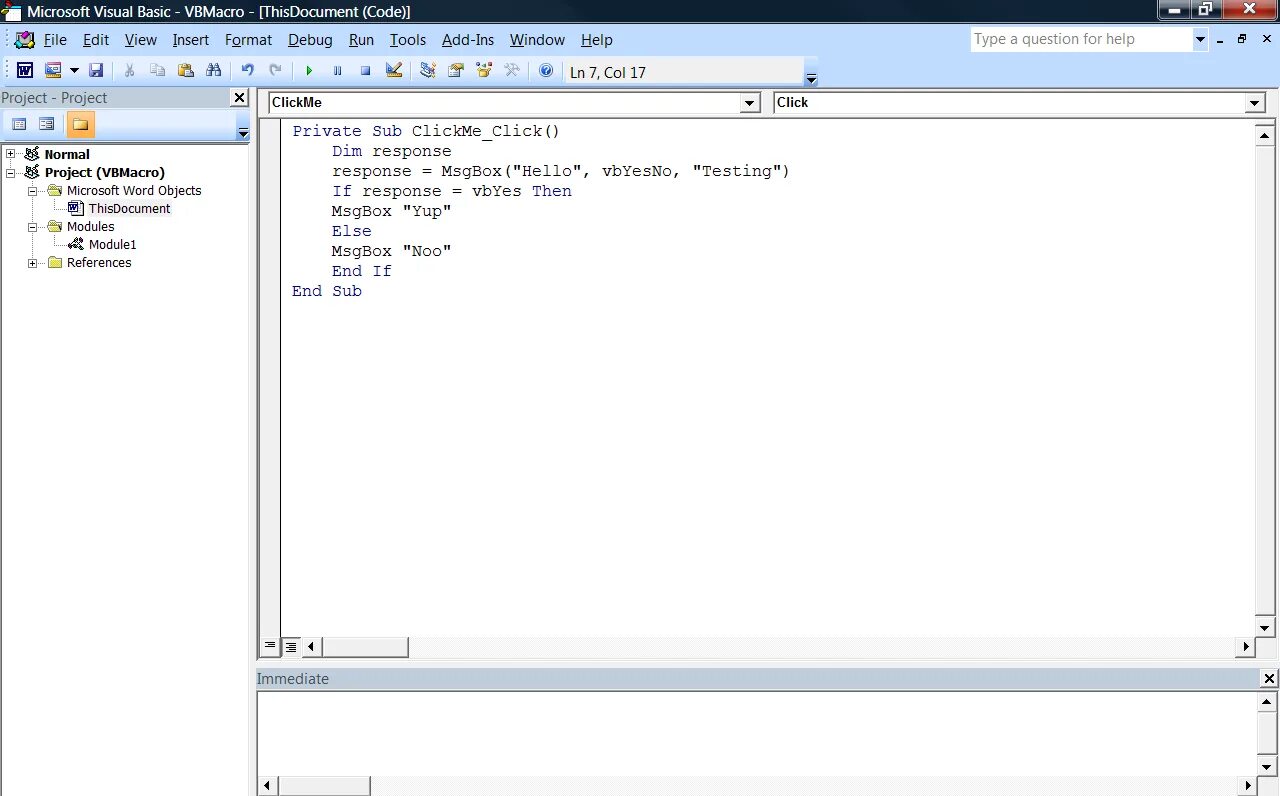Click the Insert UserForm icon

point(52,71)
